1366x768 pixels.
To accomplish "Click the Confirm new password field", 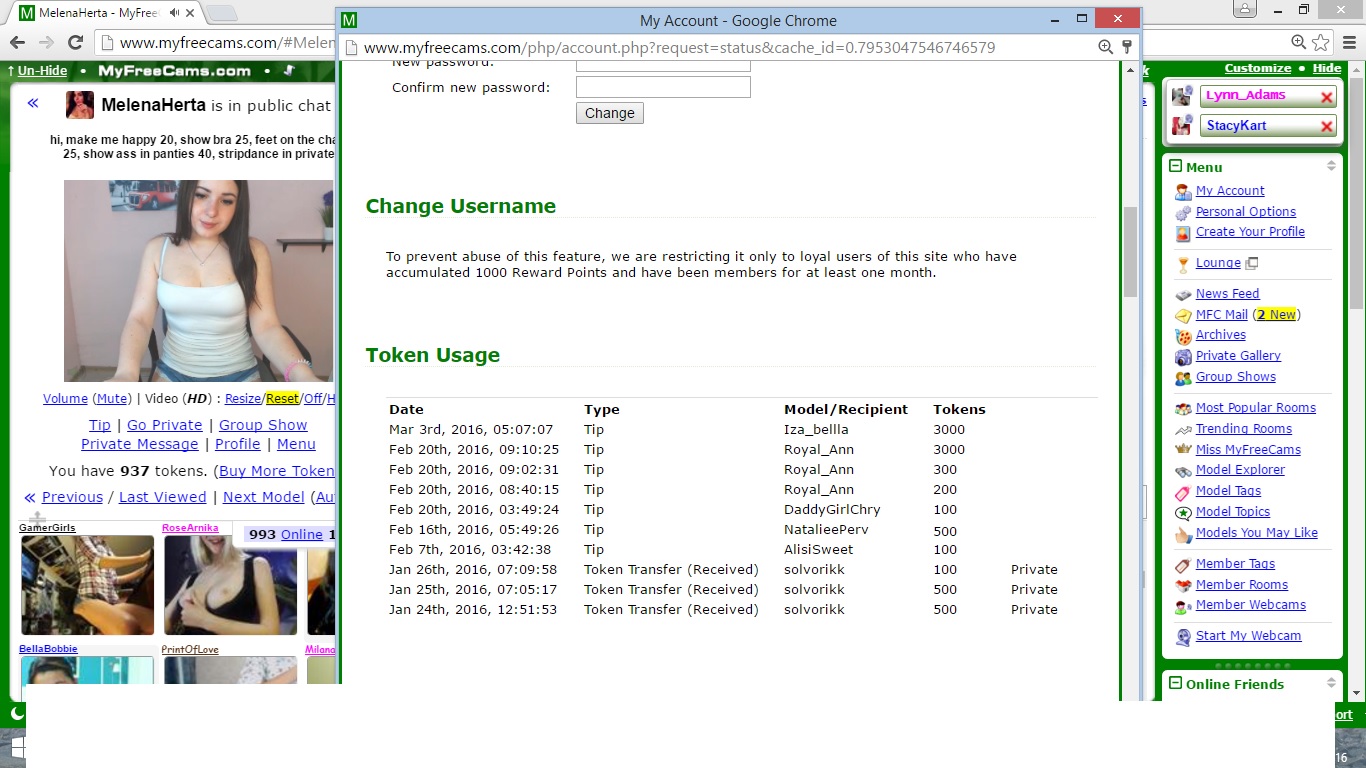I will coord(663,87).
